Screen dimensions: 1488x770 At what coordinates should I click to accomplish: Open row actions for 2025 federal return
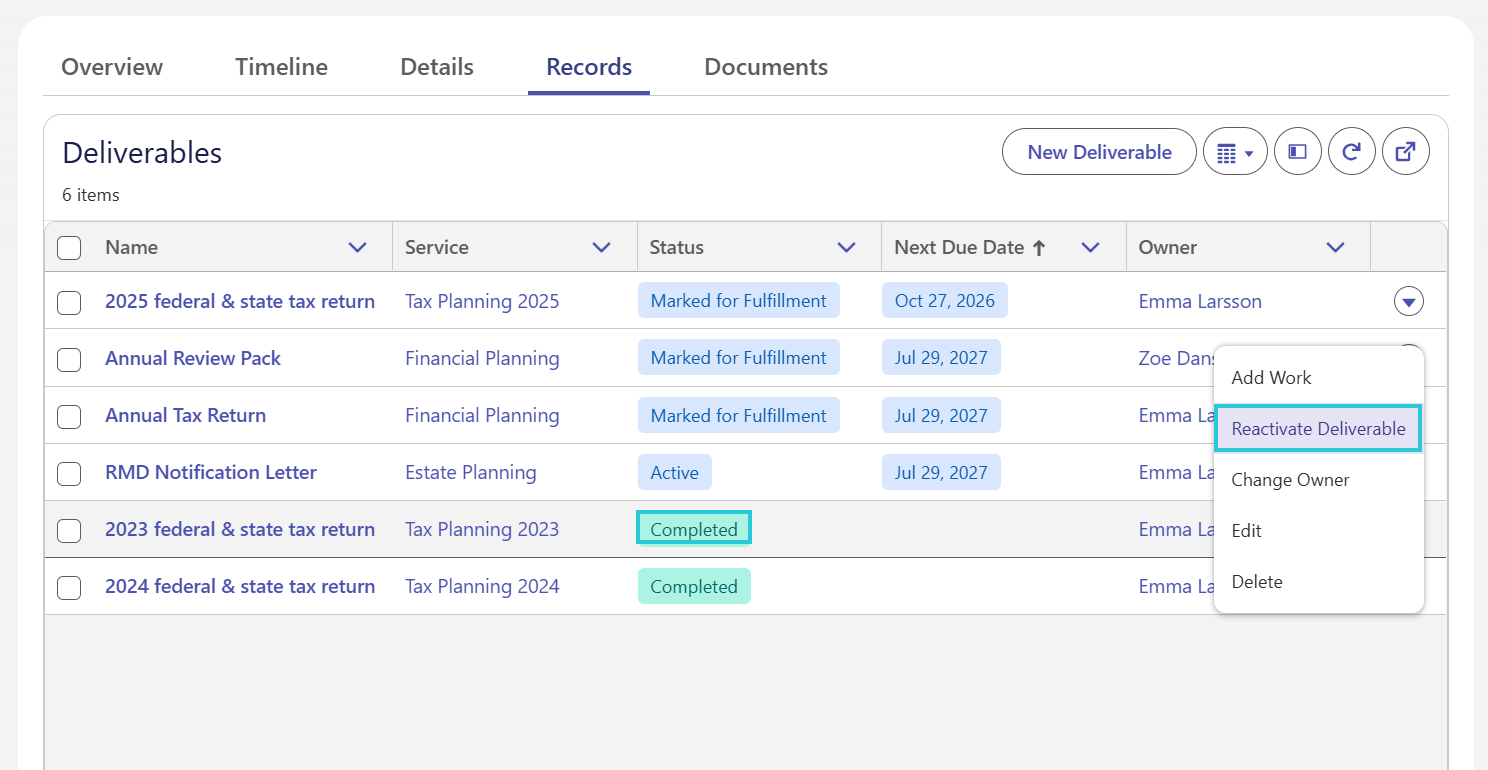[x=1409, y=301]
